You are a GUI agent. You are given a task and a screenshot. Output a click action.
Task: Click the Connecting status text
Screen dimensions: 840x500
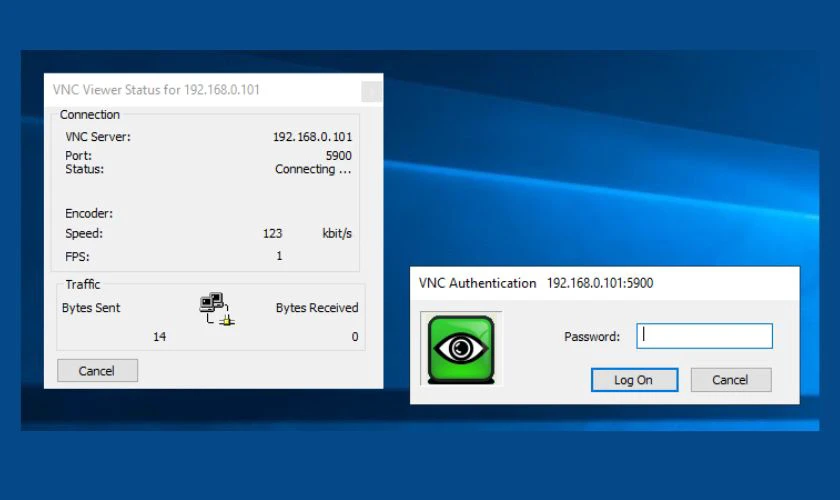point(313,170)
